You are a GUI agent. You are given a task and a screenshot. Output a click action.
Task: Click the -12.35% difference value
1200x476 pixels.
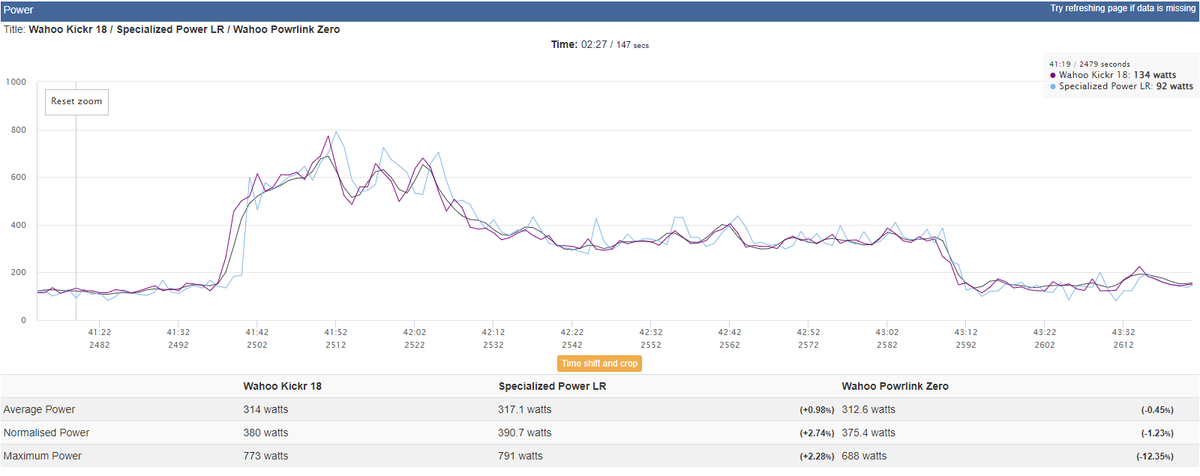click(x=1157, y=457)
